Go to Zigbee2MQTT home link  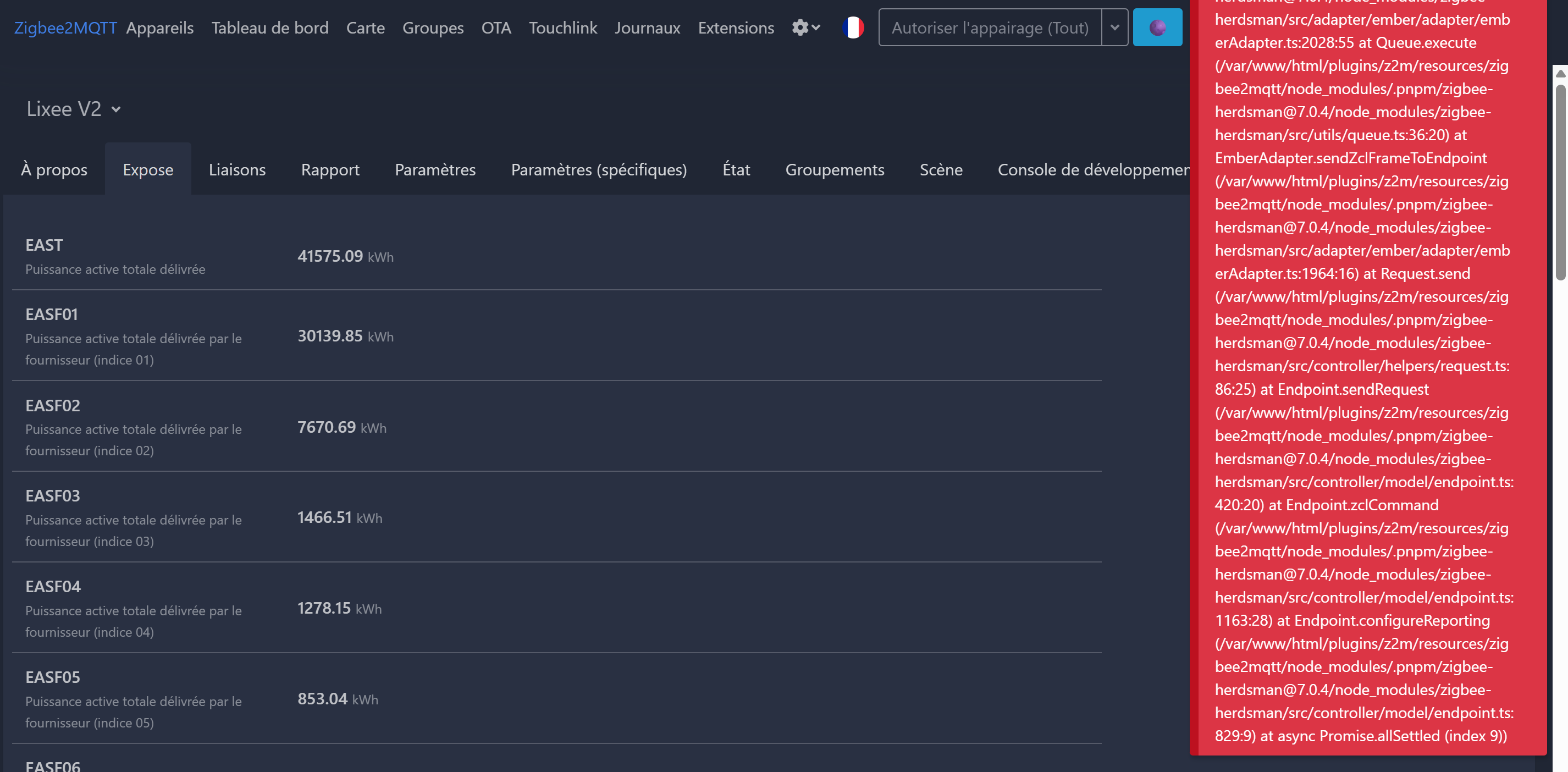tap(64, 27)
